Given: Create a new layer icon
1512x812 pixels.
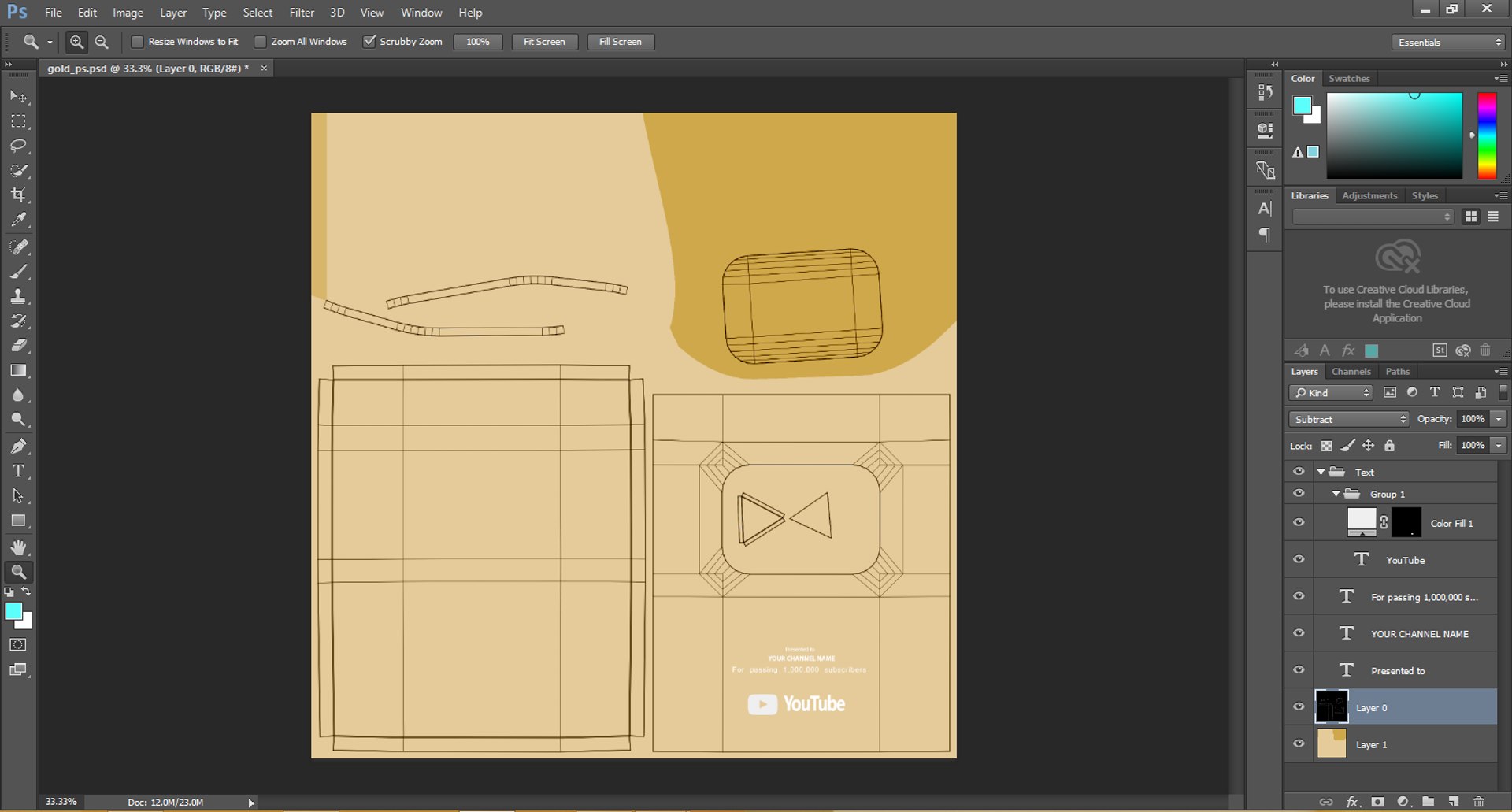Looking at the screenshot, I should [x=1454, y=802].
